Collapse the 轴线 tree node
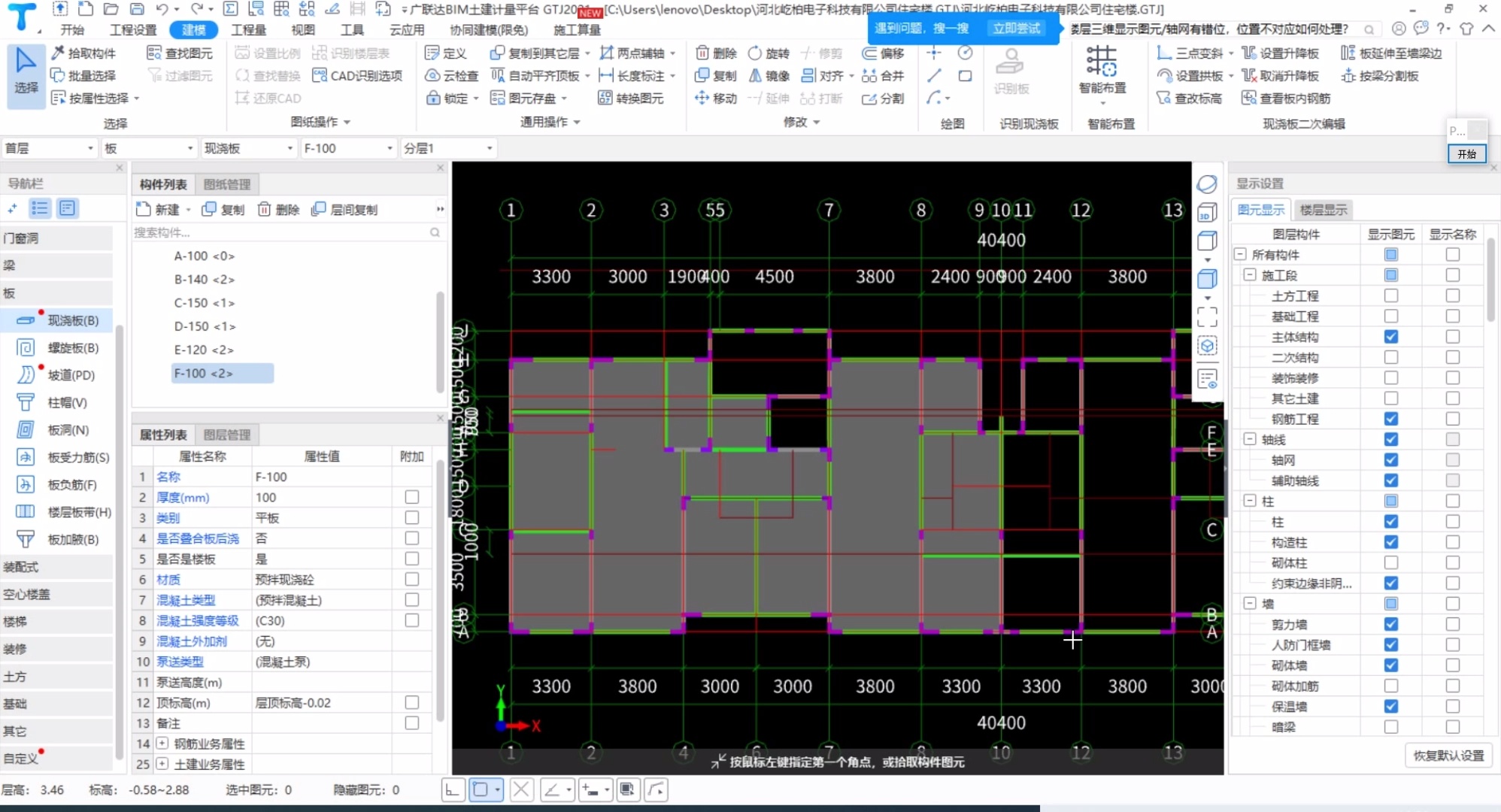 [x=1250, y=439]
